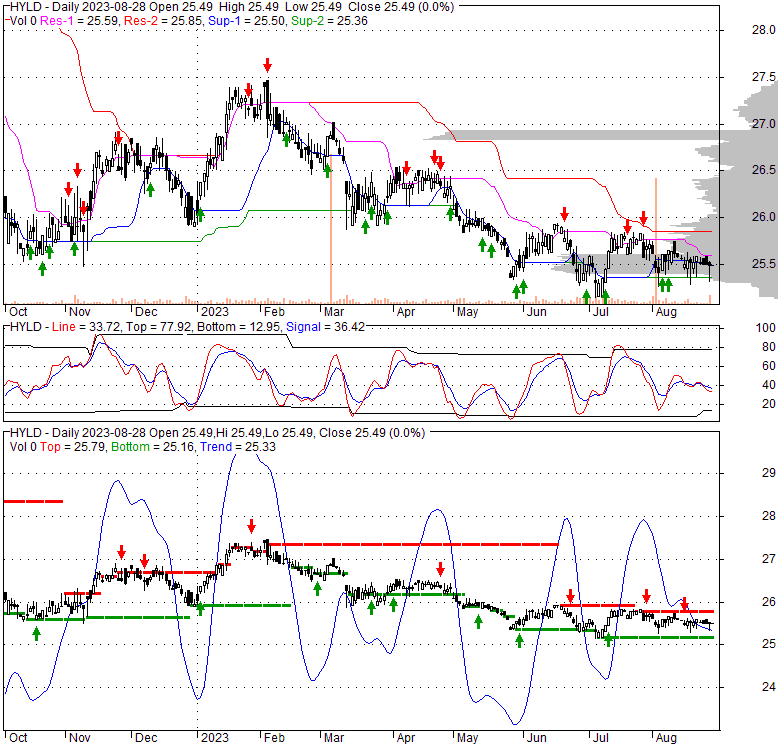Click the 80 oscillator axis label
The image size is (780, 745).
click(769, 347)
